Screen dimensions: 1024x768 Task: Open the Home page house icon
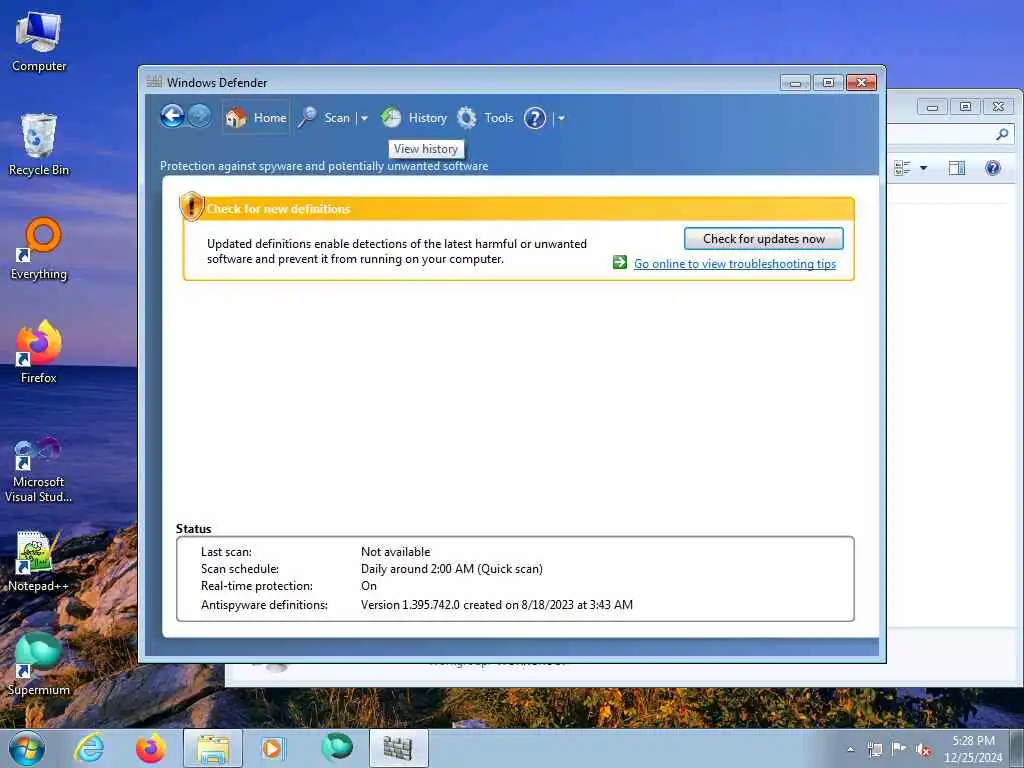tap(236, 118)
